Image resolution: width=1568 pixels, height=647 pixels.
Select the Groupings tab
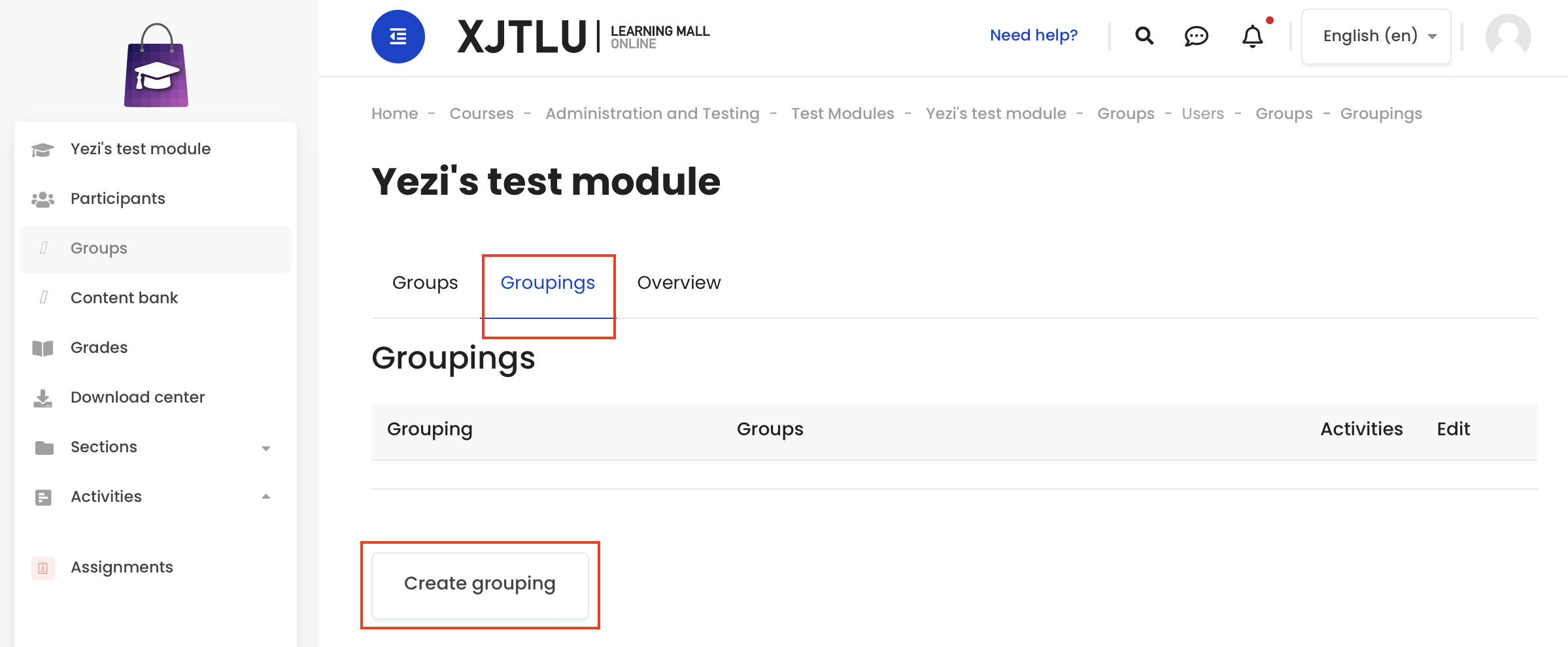(x=547, y=283)
